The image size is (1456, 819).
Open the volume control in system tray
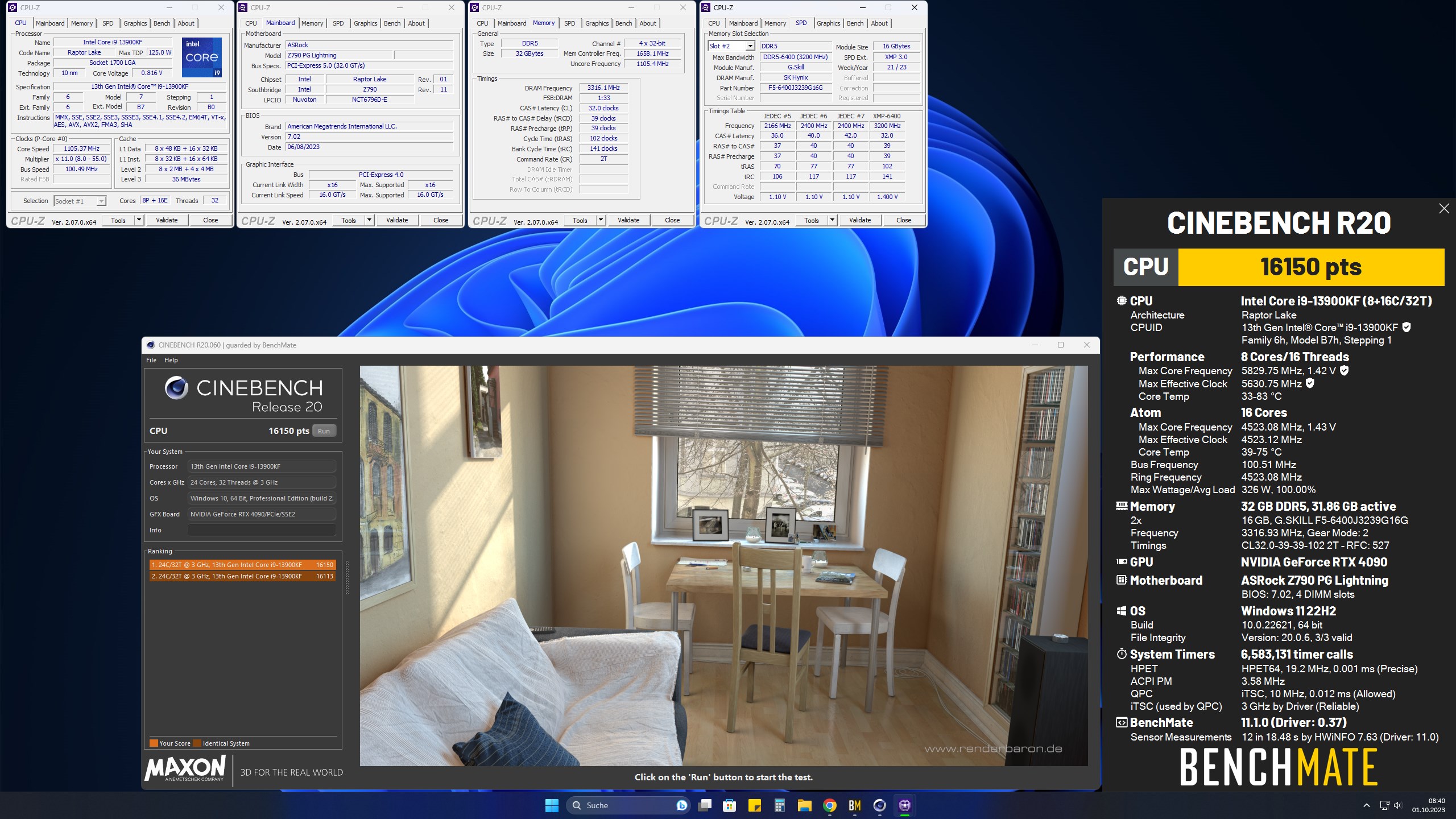(1399, 805)
